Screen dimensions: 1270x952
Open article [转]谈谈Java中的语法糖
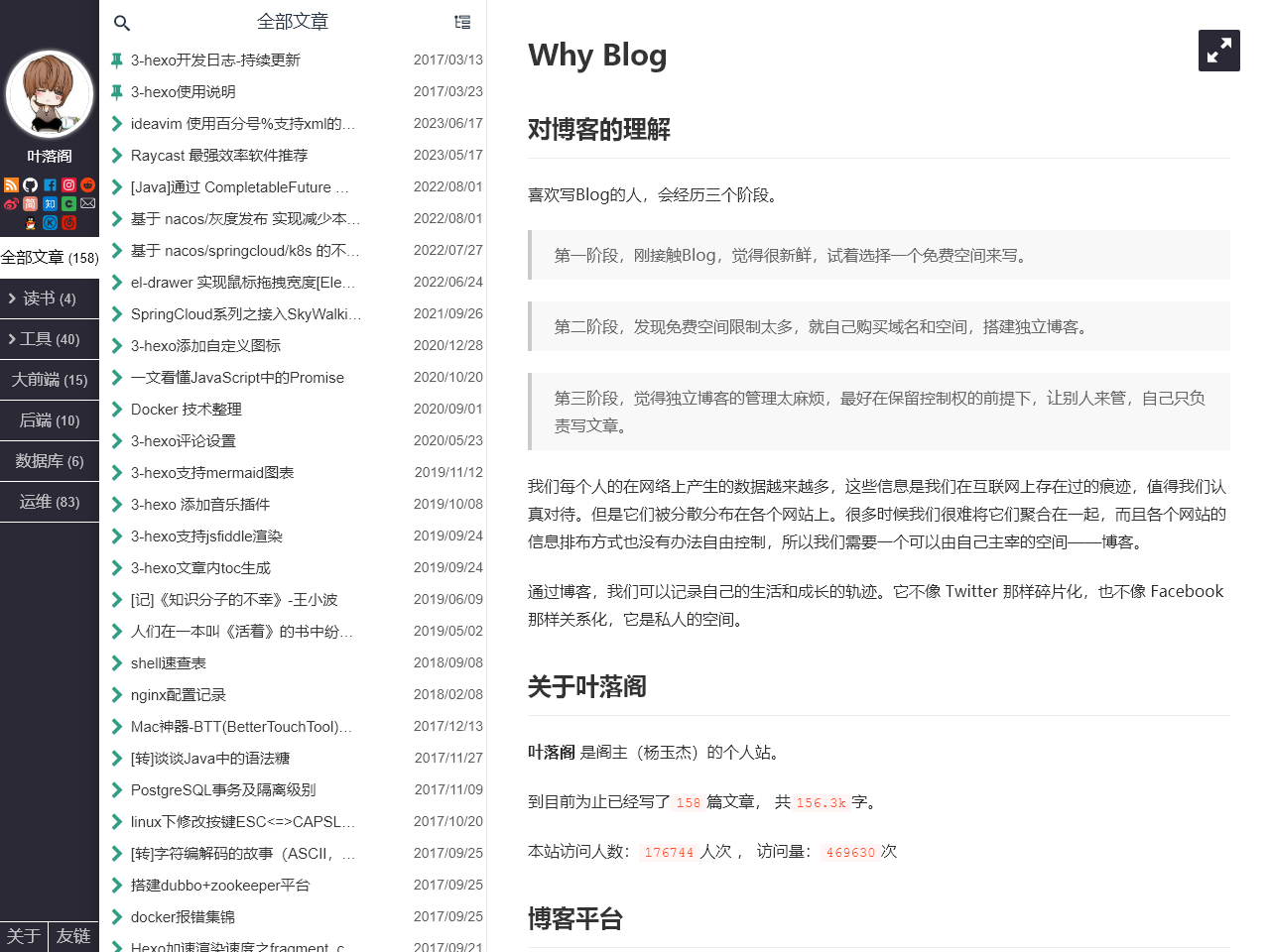point(210,759)
